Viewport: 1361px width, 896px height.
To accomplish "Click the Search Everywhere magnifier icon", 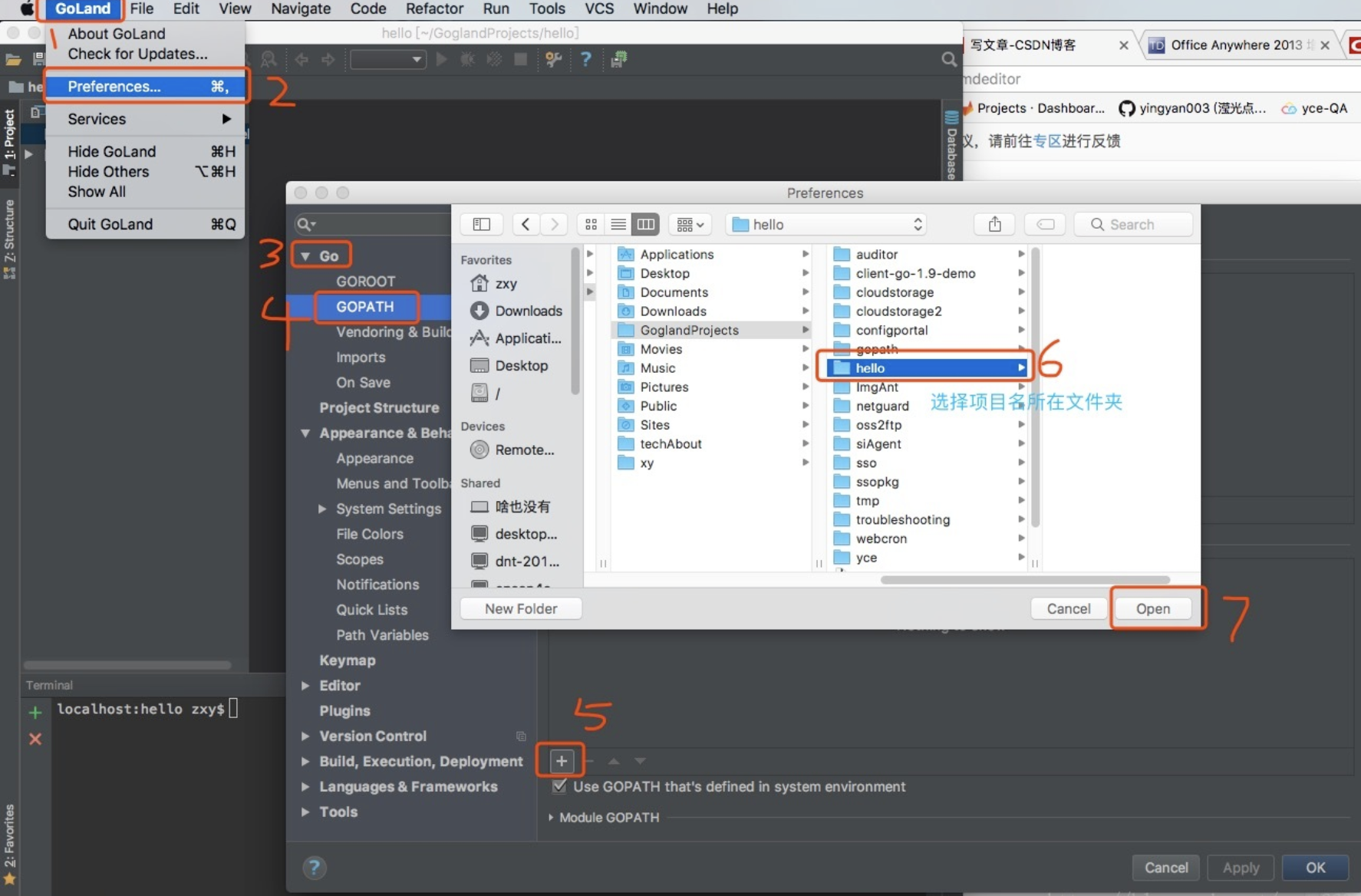I will coord(949,59).
